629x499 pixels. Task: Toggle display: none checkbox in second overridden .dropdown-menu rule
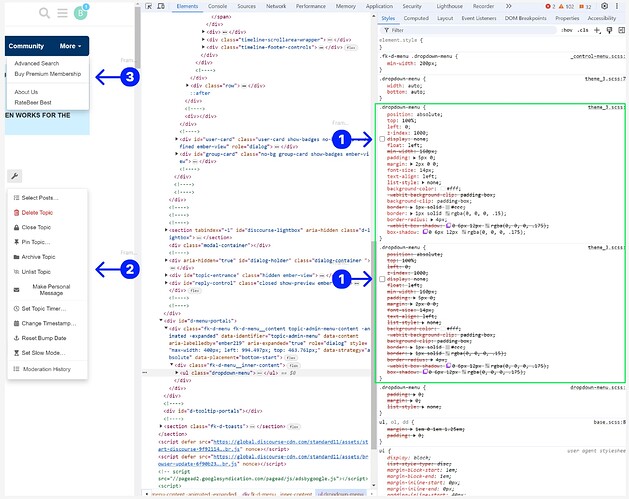pyautogui.click(x=382, y=279)
